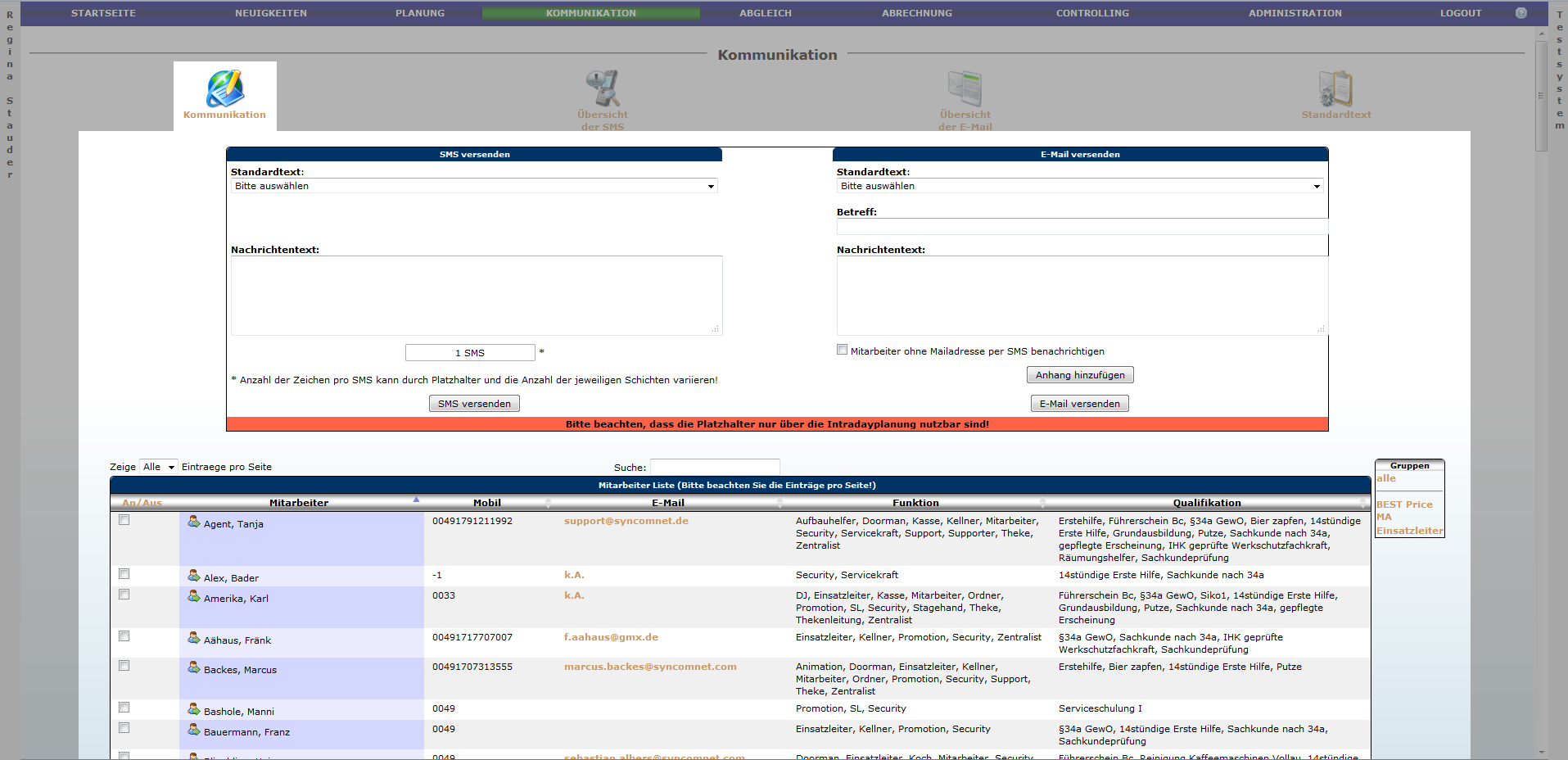Image resolution: width=1568 pixels, height=760 pixels.
Task: Tick checkbox for Bauermann, Franz
Action: pos(124,728)
